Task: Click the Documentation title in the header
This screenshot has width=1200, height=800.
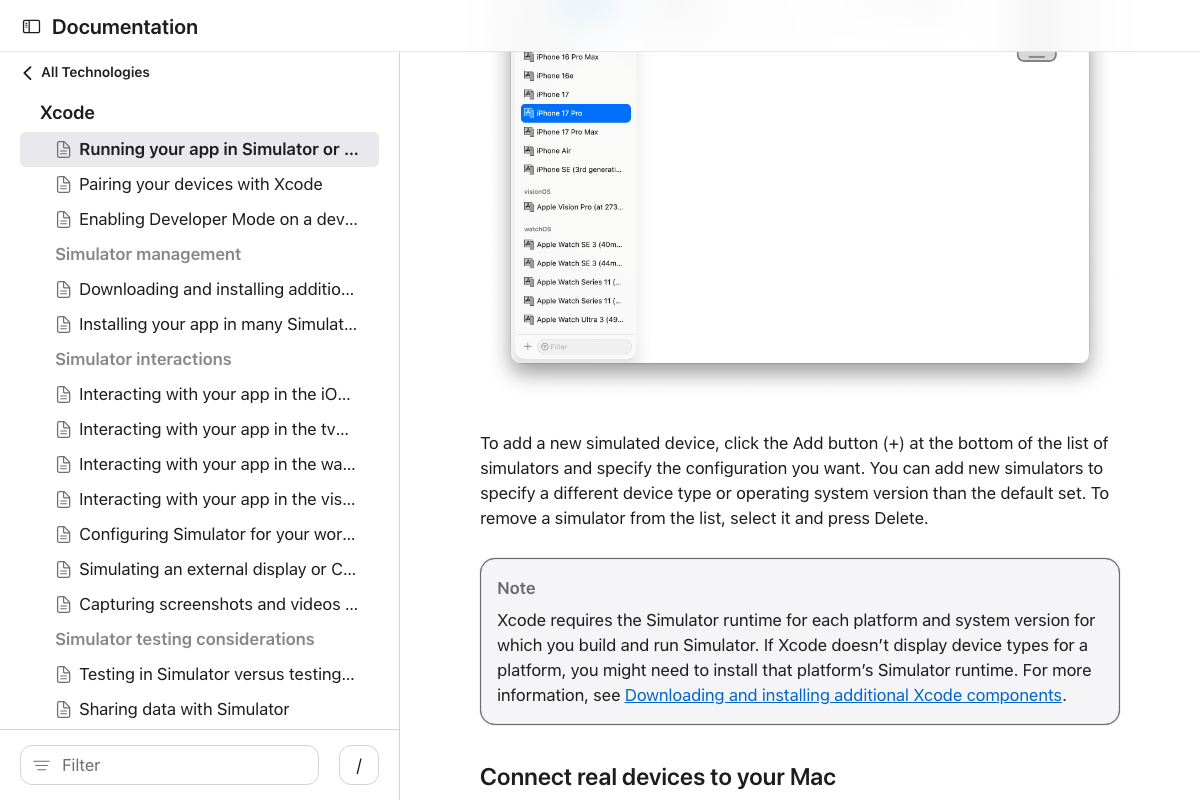Action: click(124, 26)
